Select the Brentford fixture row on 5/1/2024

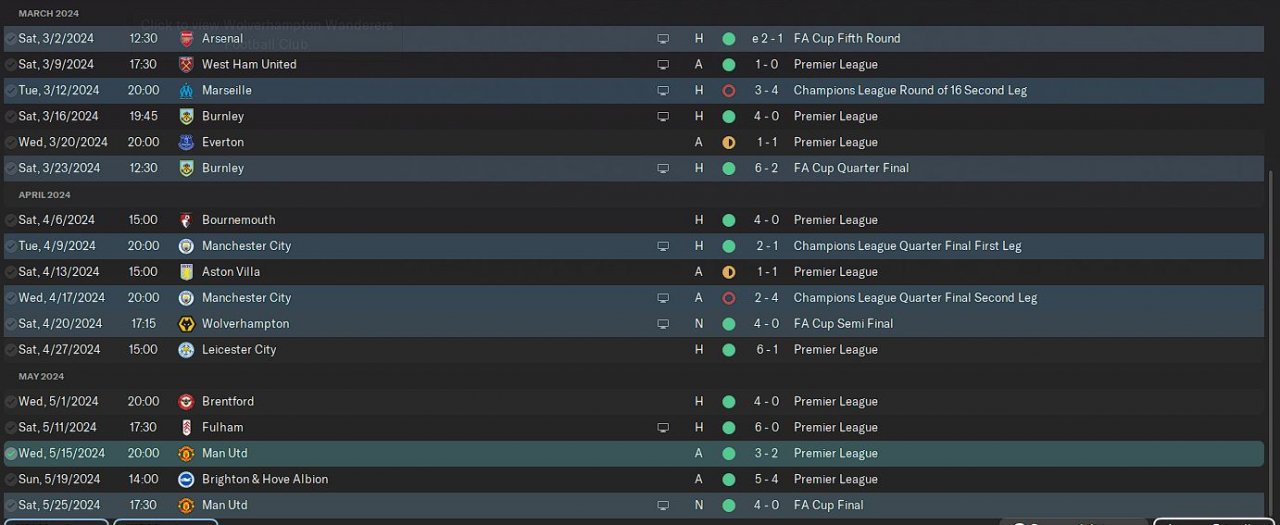click(x=634, y=402)
